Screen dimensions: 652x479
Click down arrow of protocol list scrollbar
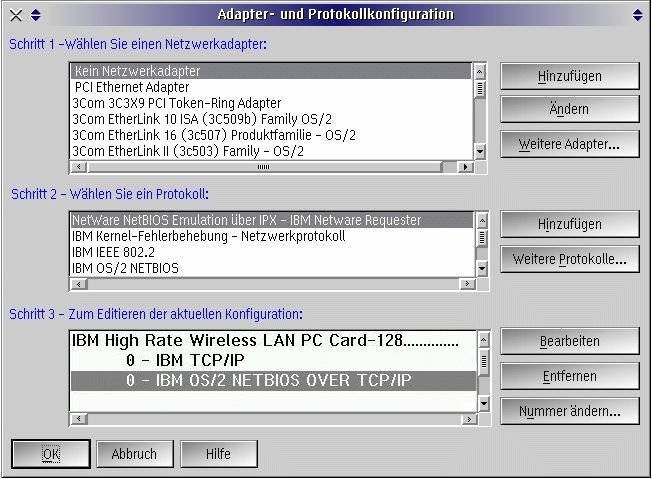(x=482, y=269)
